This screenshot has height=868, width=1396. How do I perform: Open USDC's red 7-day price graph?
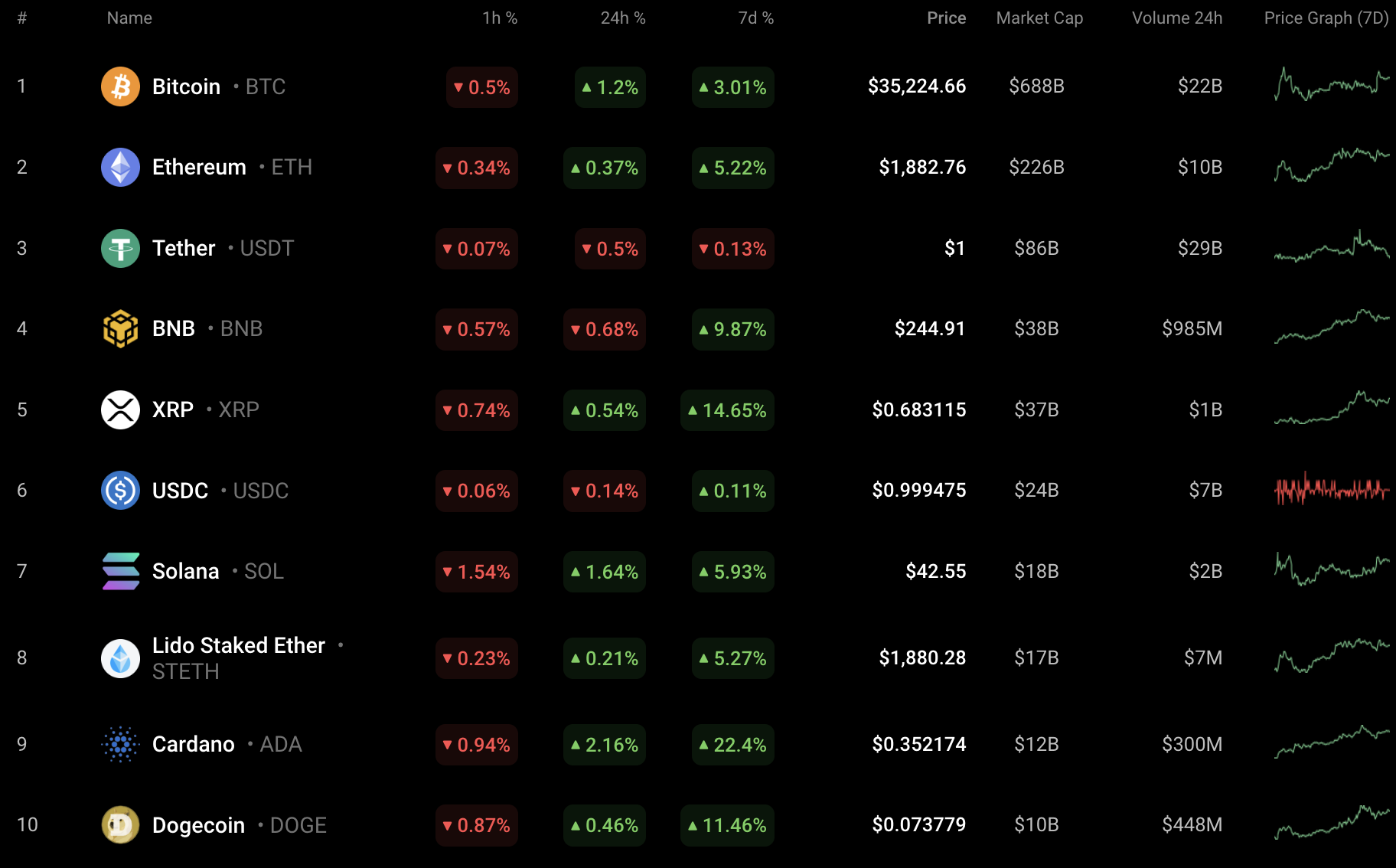click(x=1331, y=489)
